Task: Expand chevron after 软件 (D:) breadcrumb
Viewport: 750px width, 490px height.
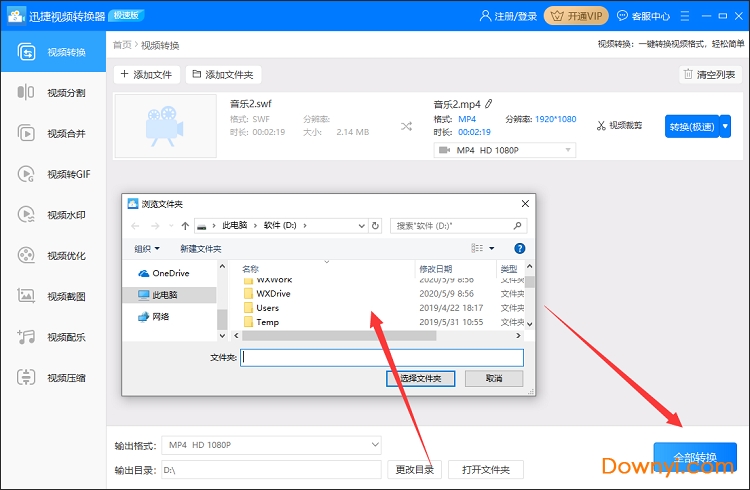Action: pos(305,225)
